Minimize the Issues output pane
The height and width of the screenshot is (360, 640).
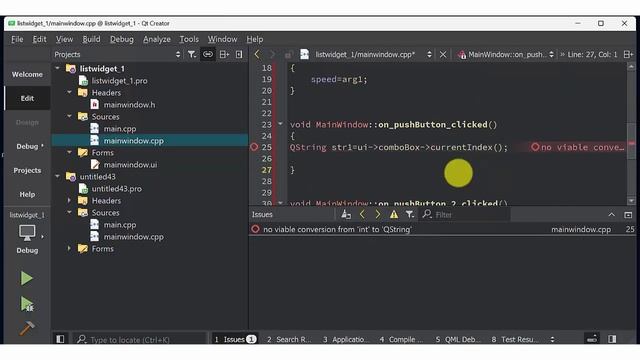[611, 215]
